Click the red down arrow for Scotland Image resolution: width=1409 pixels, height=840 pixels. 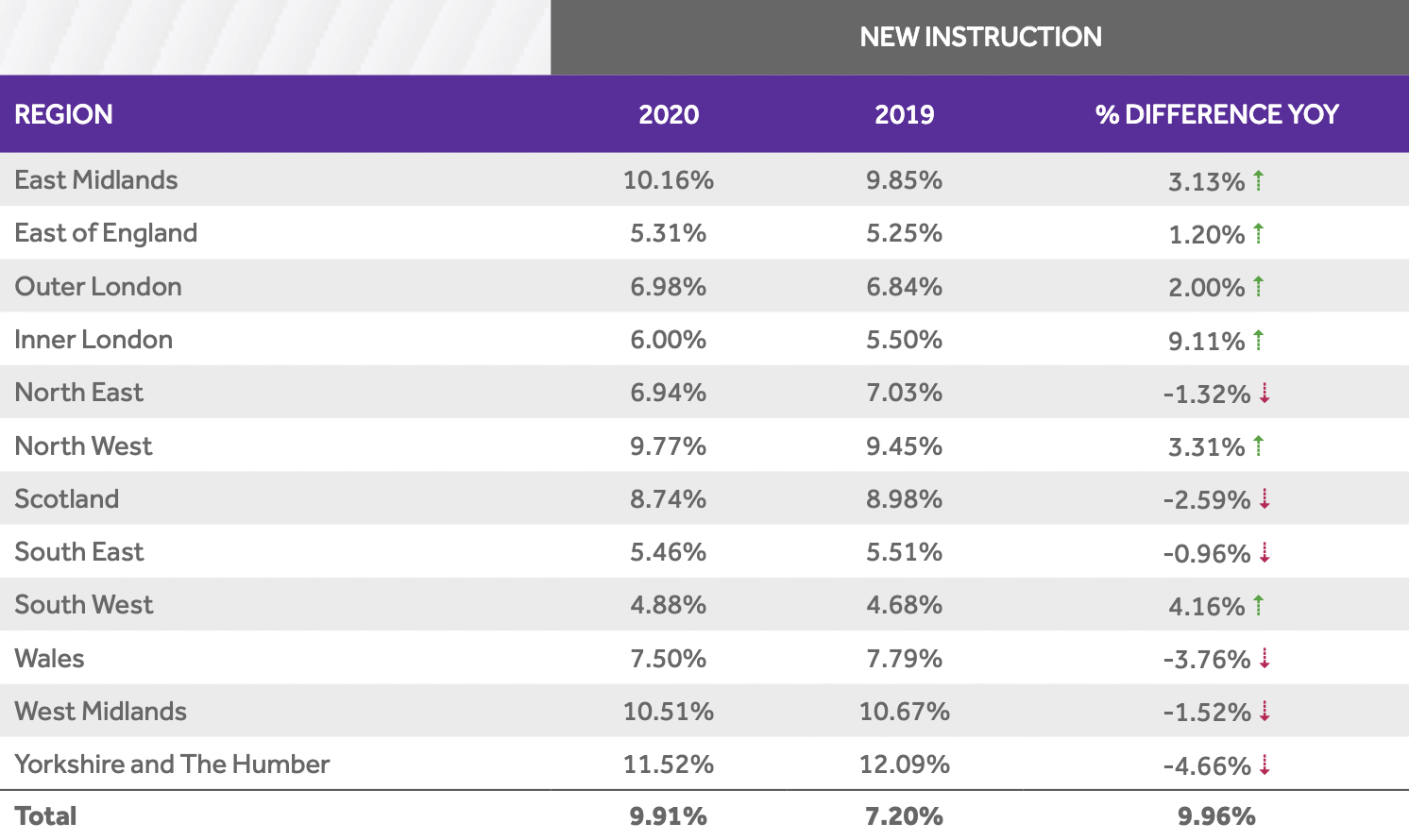pos(1265,499)
